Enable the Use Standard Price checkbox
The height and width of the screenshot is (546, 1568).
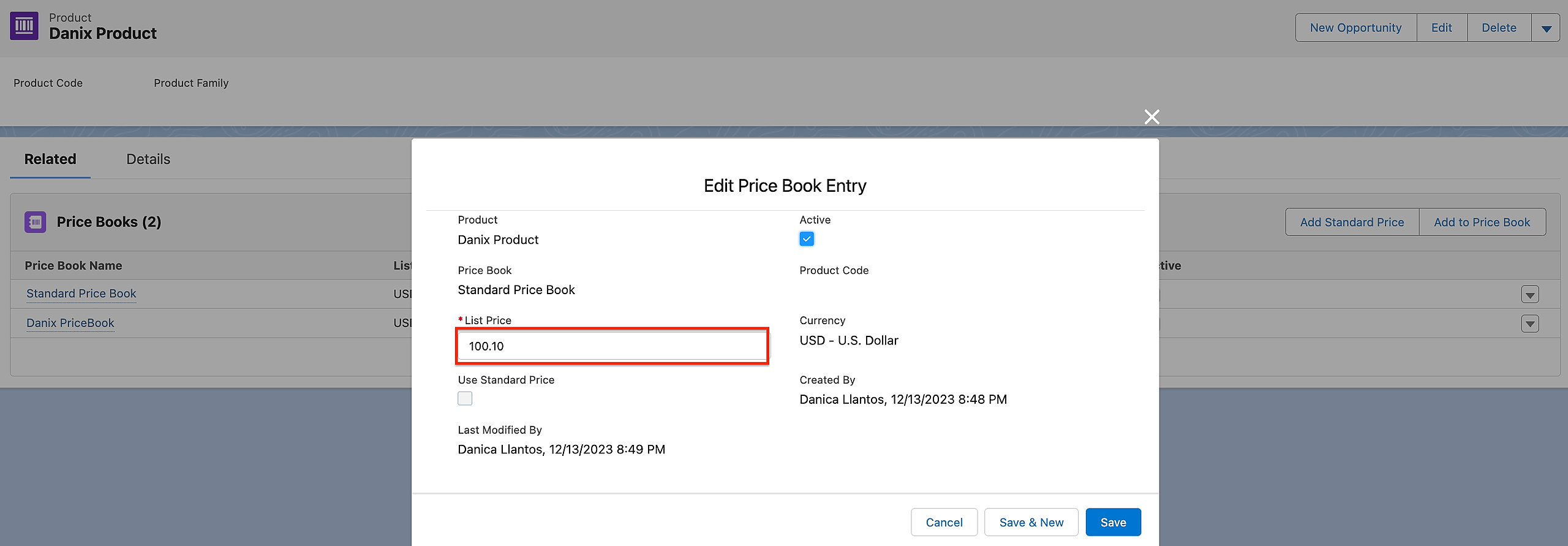click(465, 399)
